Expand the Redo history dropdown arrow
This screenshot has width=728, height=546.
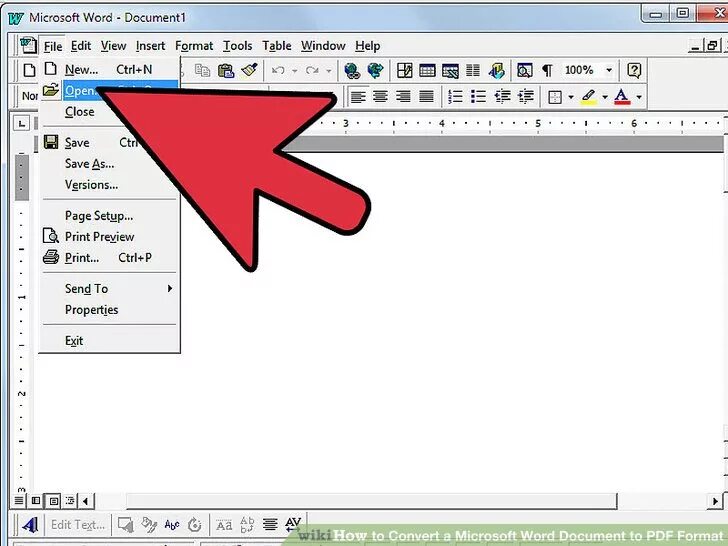(328, 71)
